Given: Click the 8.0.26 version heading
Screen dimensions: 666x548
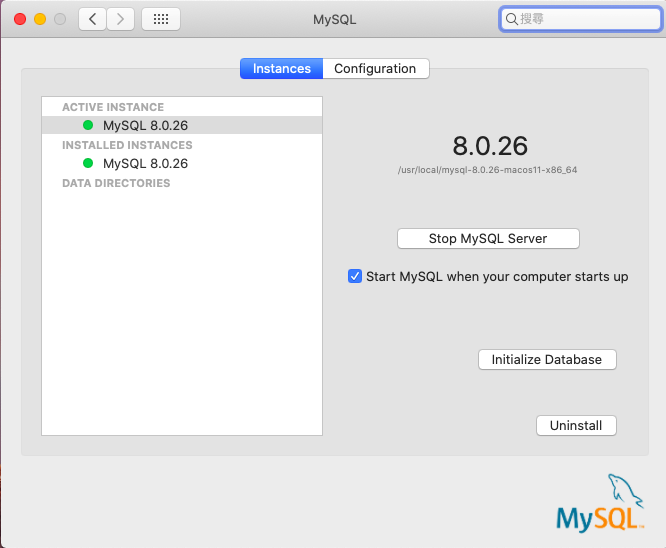Looking at the screenshot, I should click(490, 146).
